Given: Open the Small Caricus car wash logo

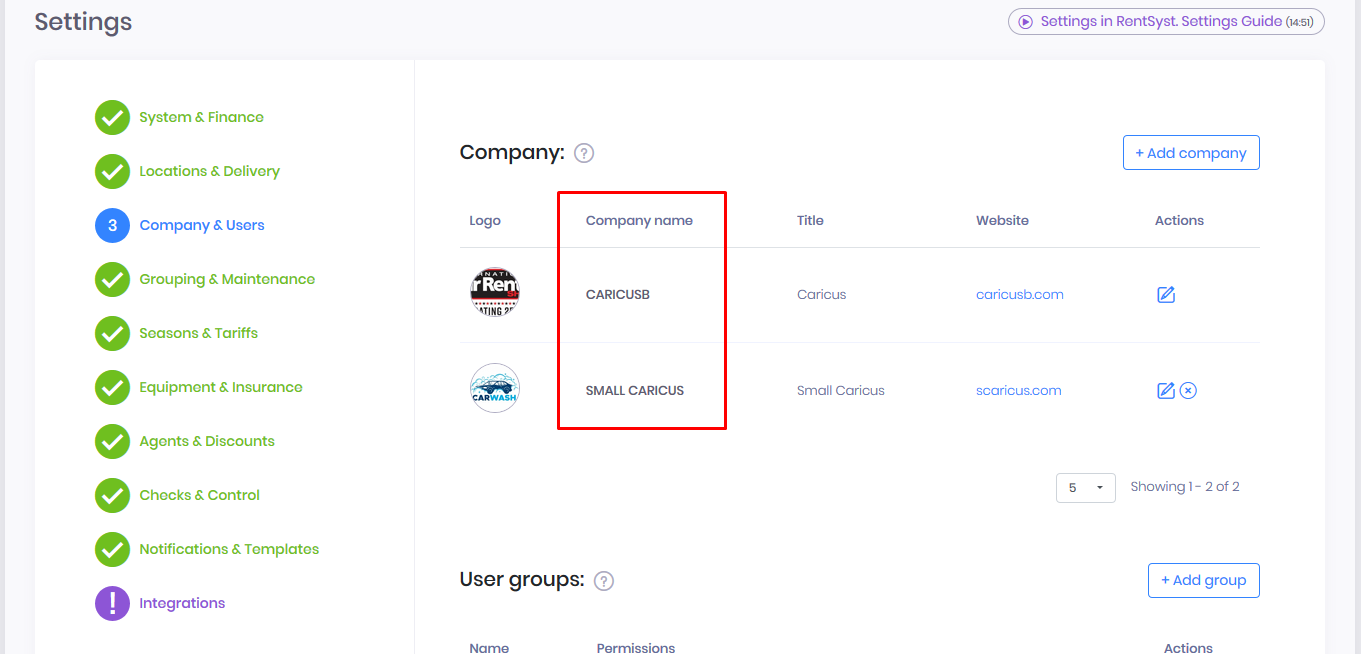Looking at the screenshot, I should click(495, 388).
